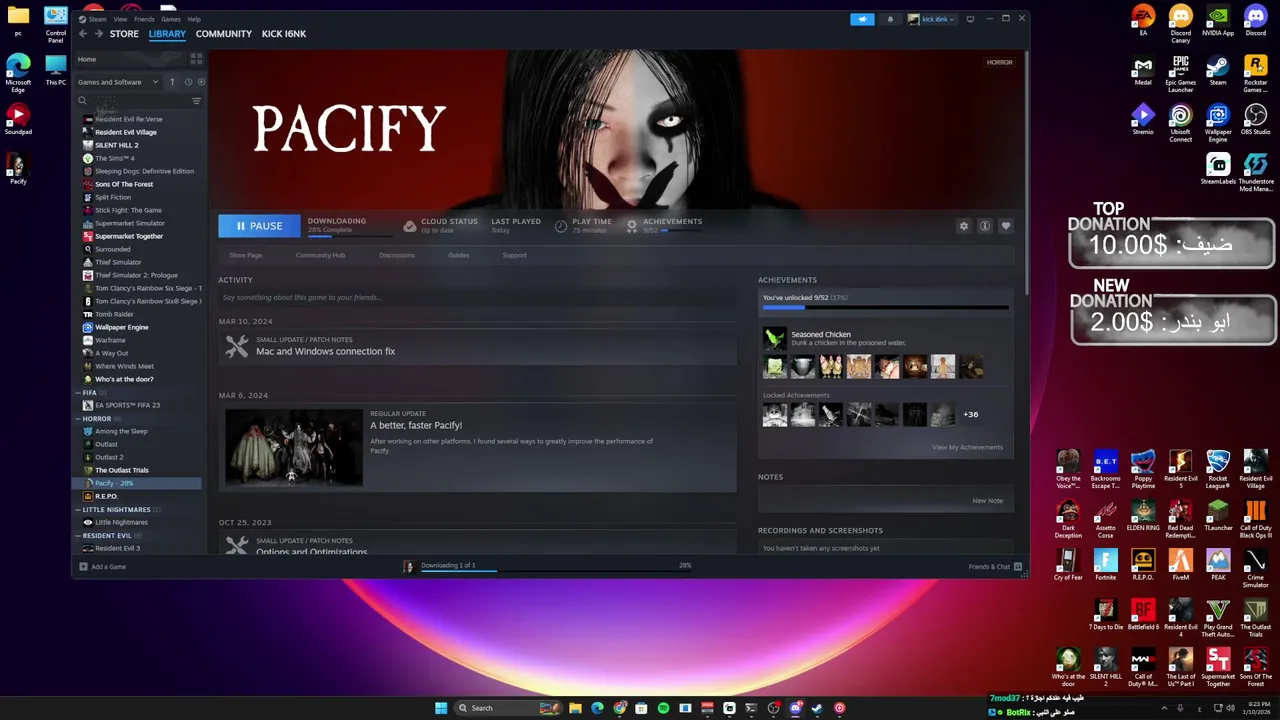Go back with the Steam back arrow

(x=83, y=34)
